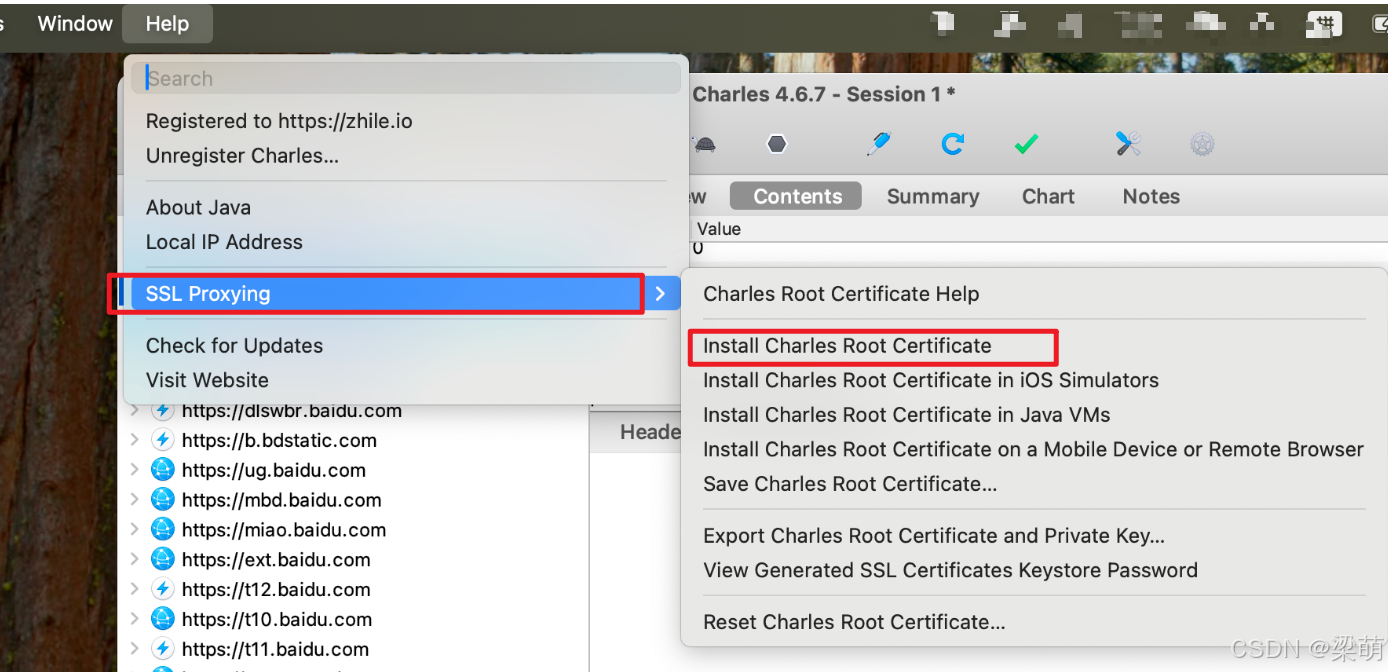Open the Tools wrench-and-screwdriver icon
This screenshot has width=1388, height=672.
(1129, 144)
